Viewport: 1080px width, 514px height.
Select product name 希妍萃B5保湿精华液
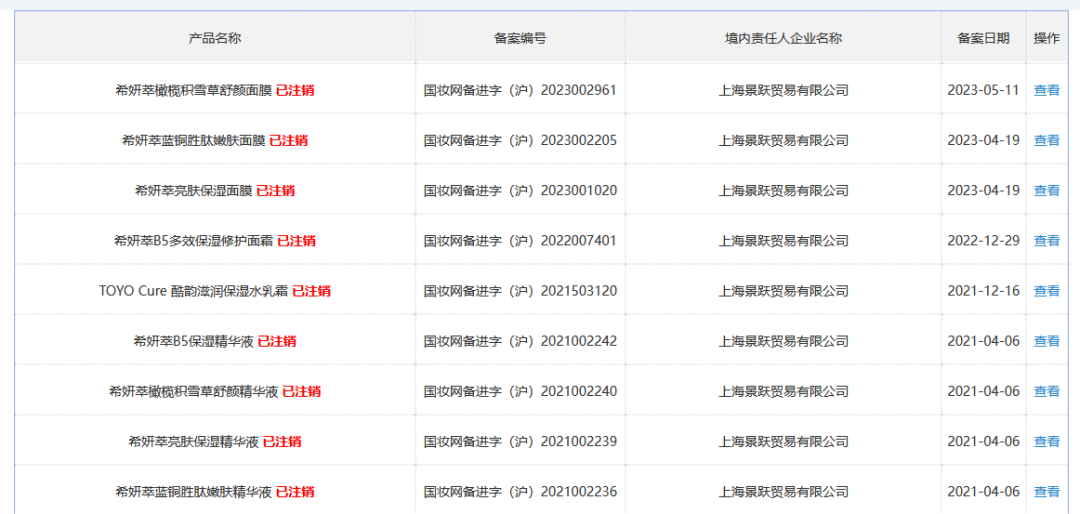pyautogui.click(x=194, y=341)
